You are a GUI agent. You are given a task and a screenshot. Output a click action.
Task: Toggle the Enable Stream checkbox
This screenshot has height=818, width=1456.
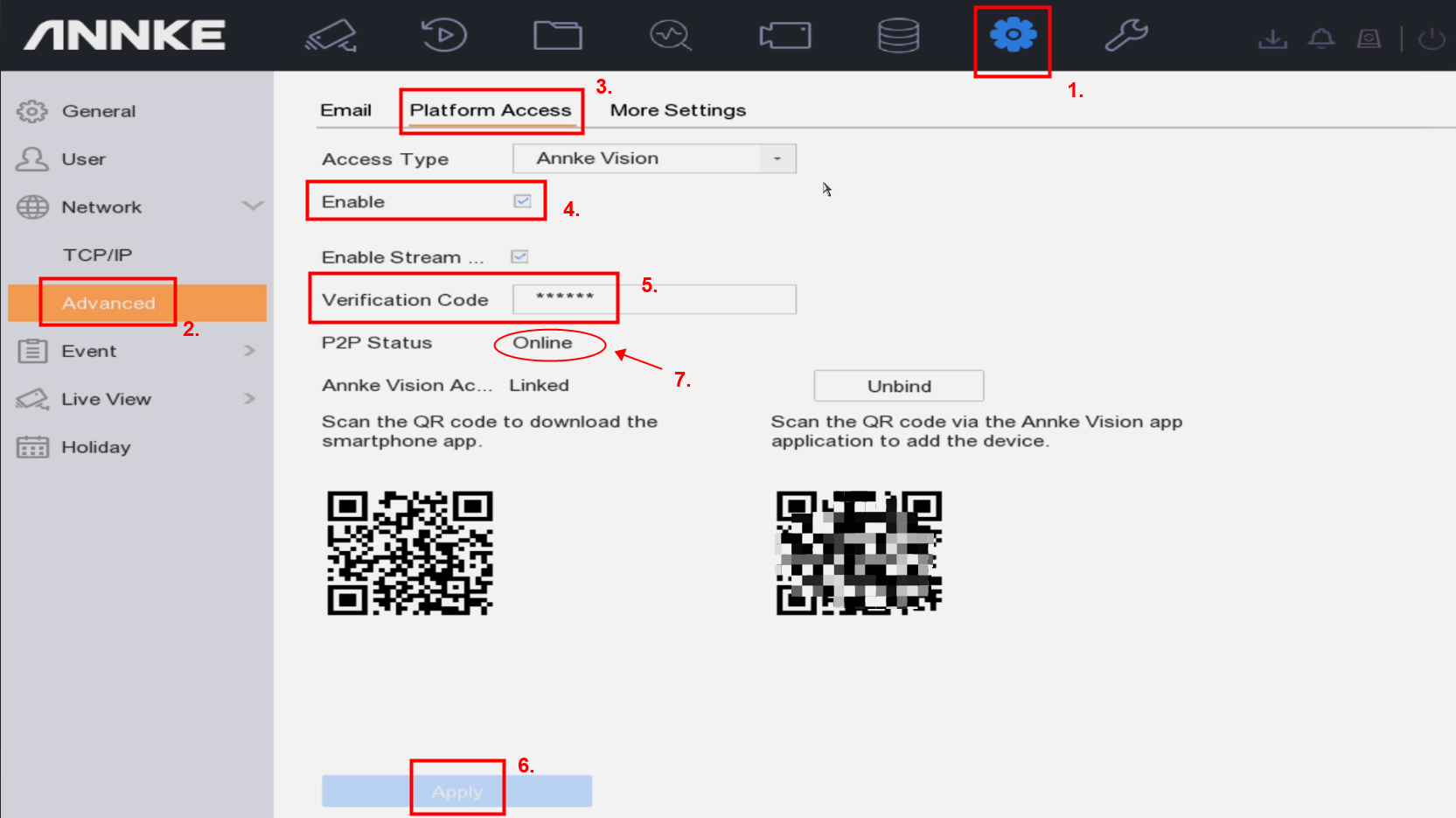[x=520, y=256]
